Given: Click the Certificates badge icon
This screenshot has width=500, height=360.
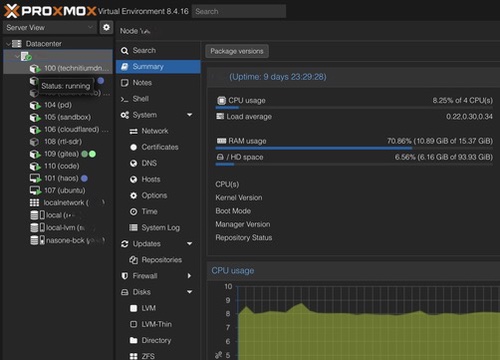Looking at the screenshot, I should (133, 147).
